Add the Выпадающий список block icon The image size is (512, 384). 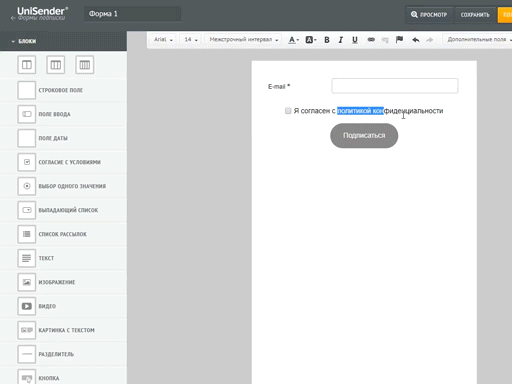click(x=27, y=210)
